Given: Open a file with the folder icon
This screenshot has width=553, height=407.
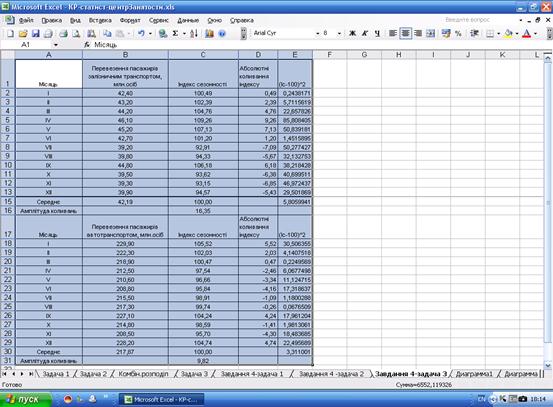Looking at the screenshot, I should [23, 34].
